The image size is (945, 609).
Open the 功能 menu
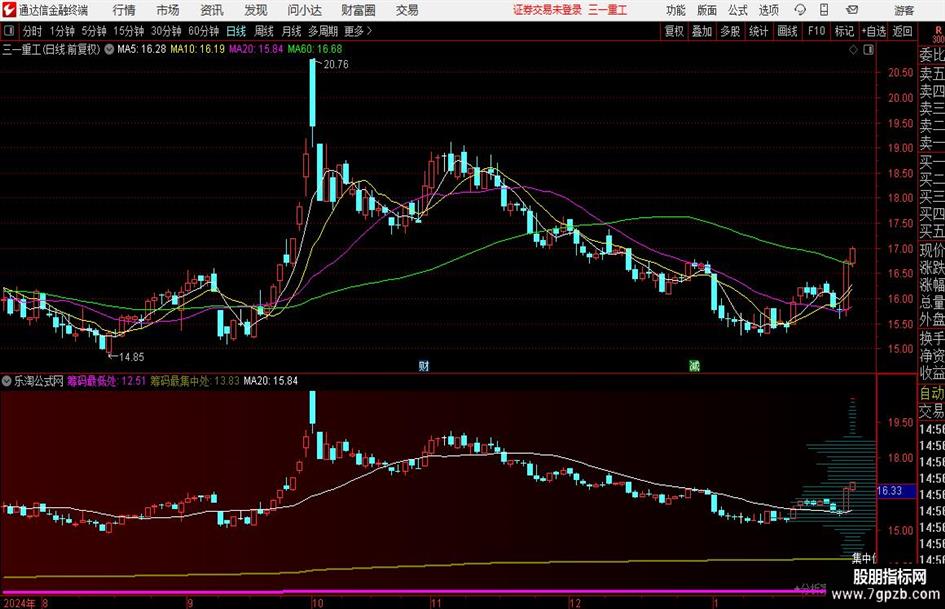pos(676,10)
